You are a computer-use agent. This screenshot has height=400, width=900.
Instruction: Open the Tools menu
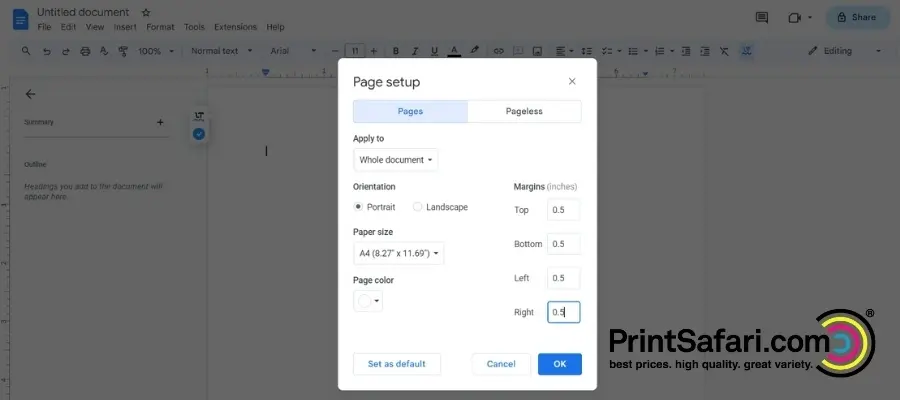(195, 27)
